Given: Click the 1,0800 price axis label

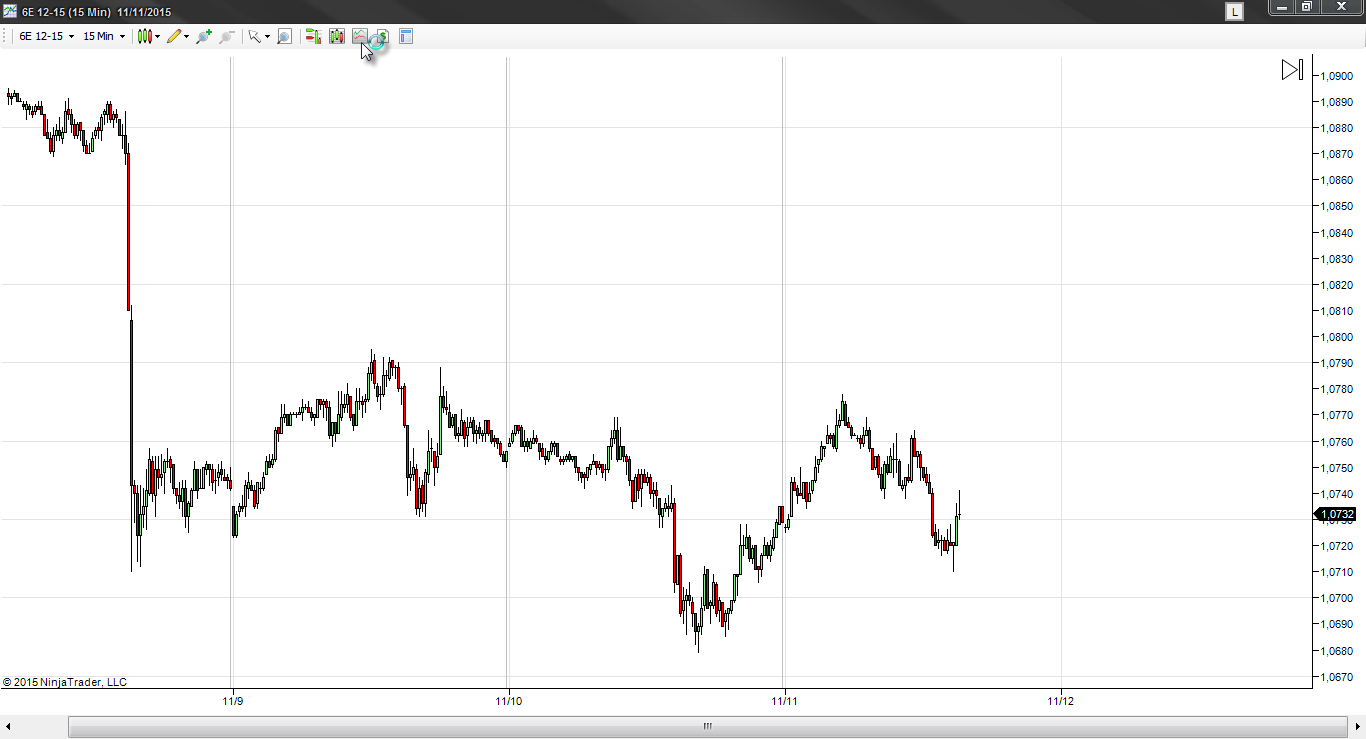Looking at the screenshot, I should pos(1337,337).
